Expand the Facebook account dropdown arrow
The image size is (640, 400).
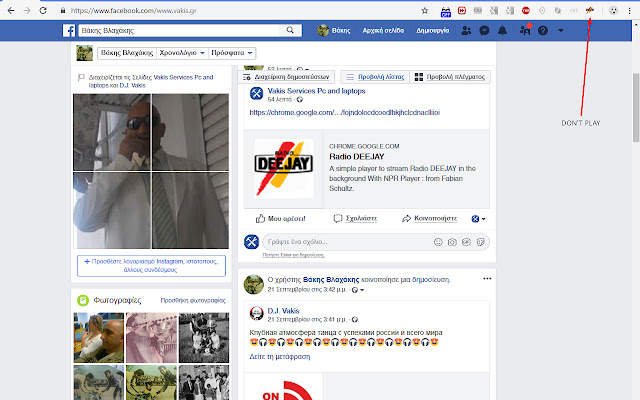click(x=561, y=30)
